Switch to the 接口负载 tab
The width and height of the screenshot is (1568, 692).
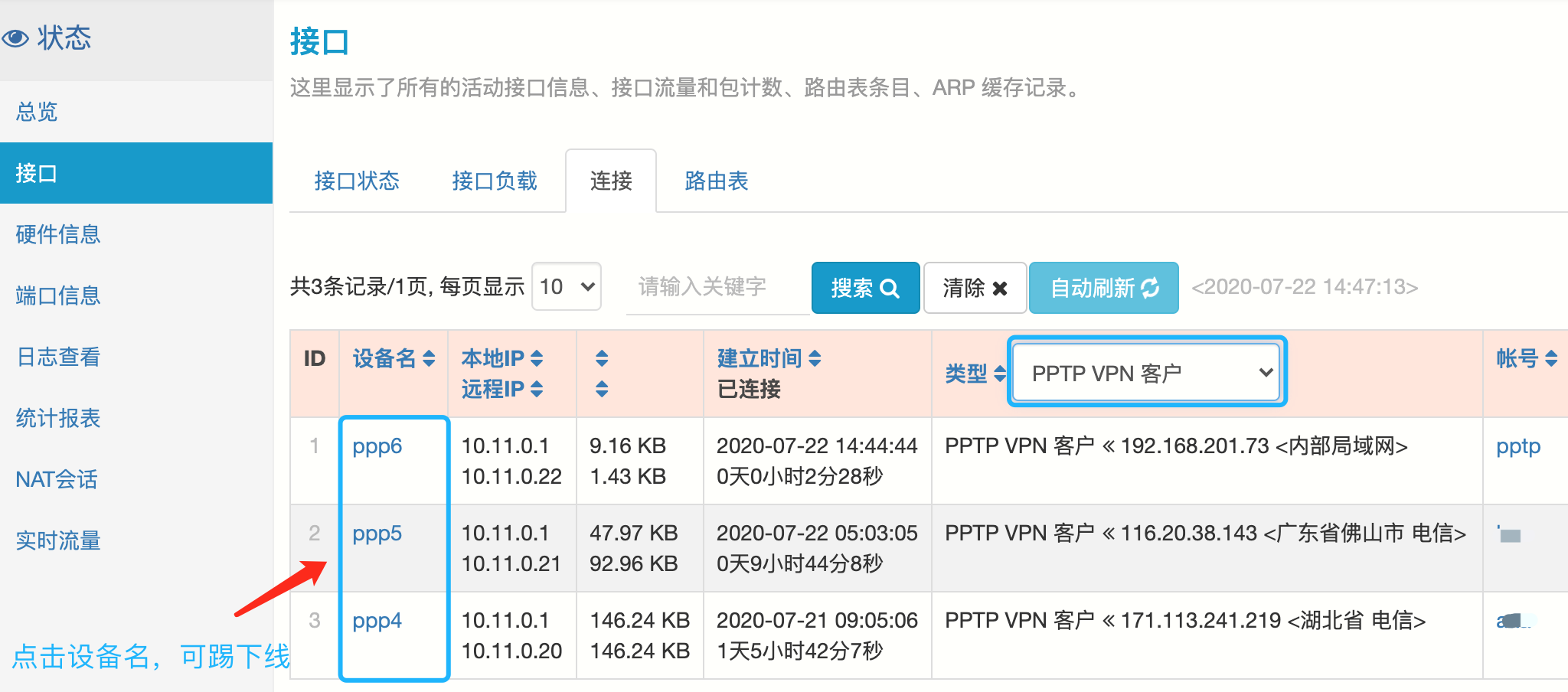pyautogui.click(x=495, y=181)
